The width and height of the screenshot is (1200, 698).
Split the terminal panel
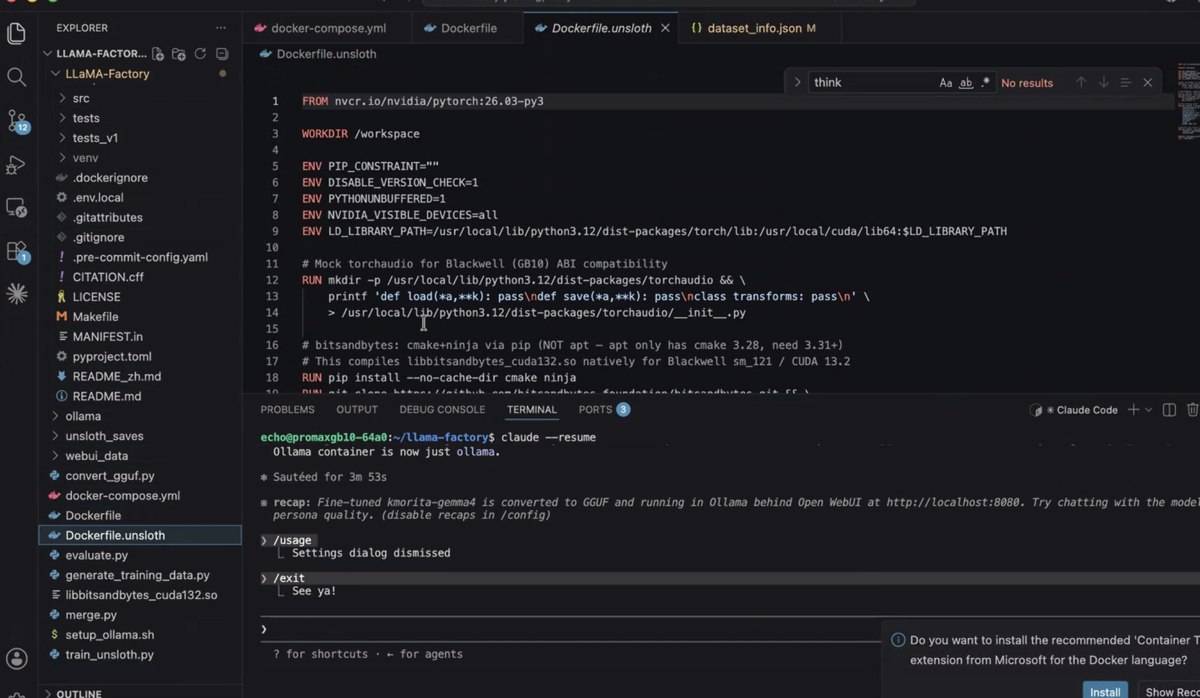(x=1169, y=410)
